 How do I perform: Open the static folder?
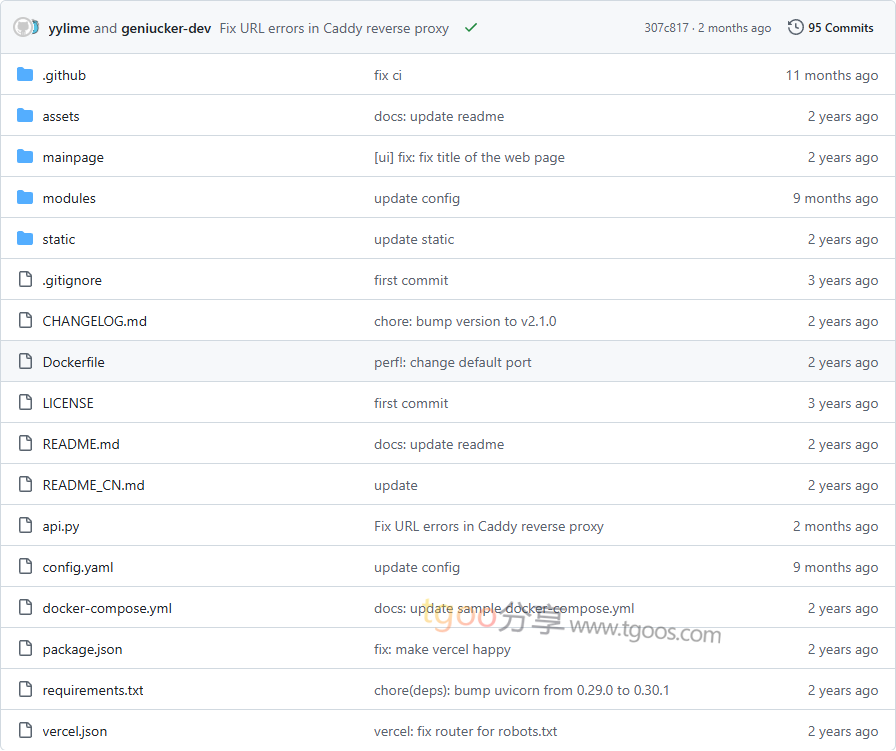click(x=59, y=239)
